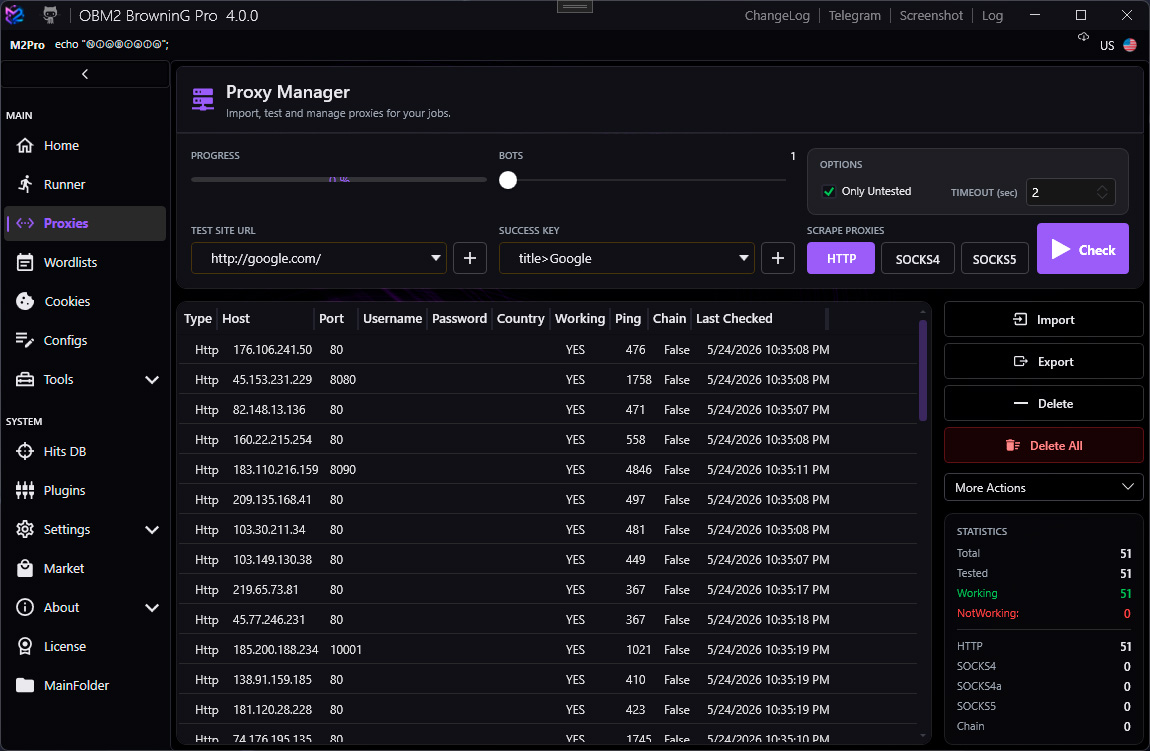
Task: Select proxy row 45.153.231.229
Action: click(547, 380)
